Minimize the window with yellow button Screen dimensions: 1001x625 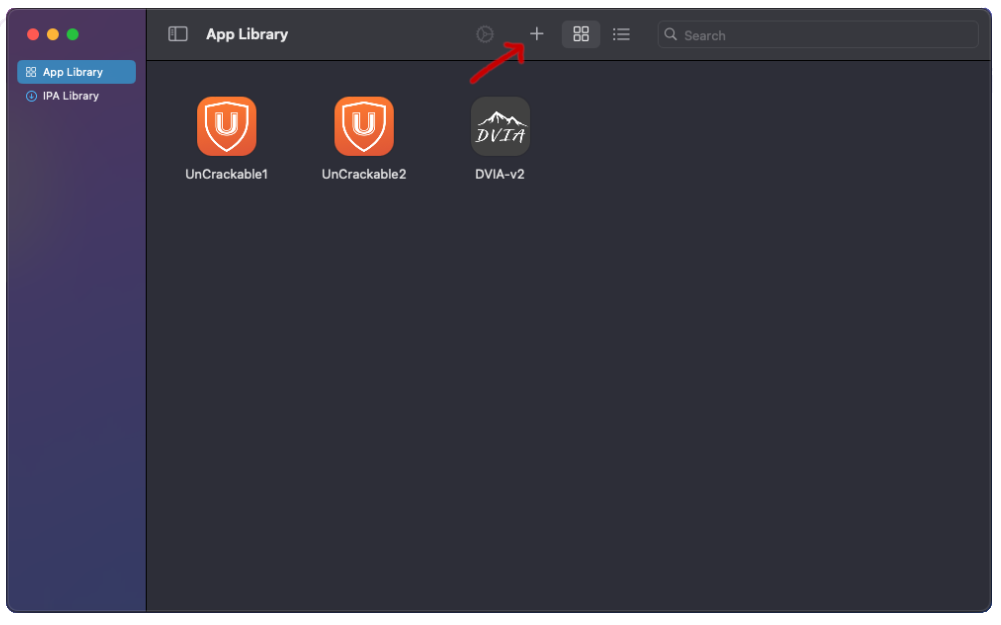[x=53, y=34]
